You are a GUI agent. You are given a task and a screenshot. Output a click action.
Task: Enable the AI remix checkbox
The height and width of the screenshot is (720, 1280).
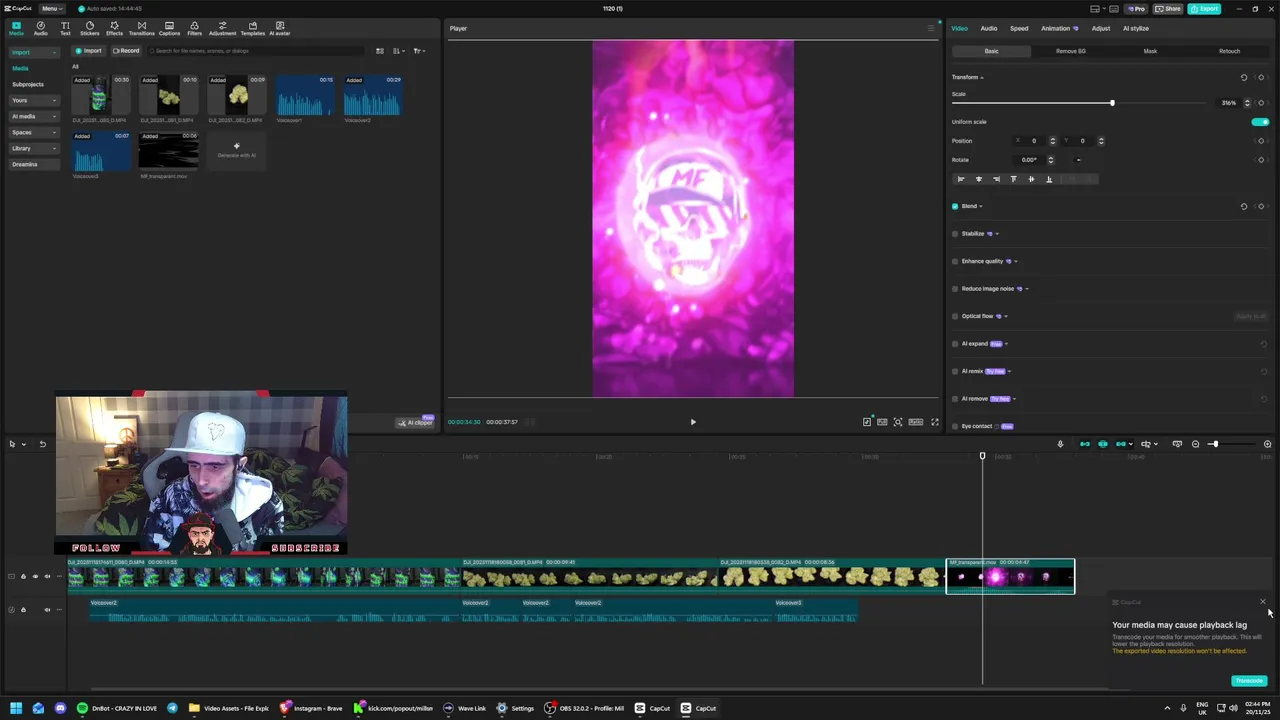(x=955, y=371)
